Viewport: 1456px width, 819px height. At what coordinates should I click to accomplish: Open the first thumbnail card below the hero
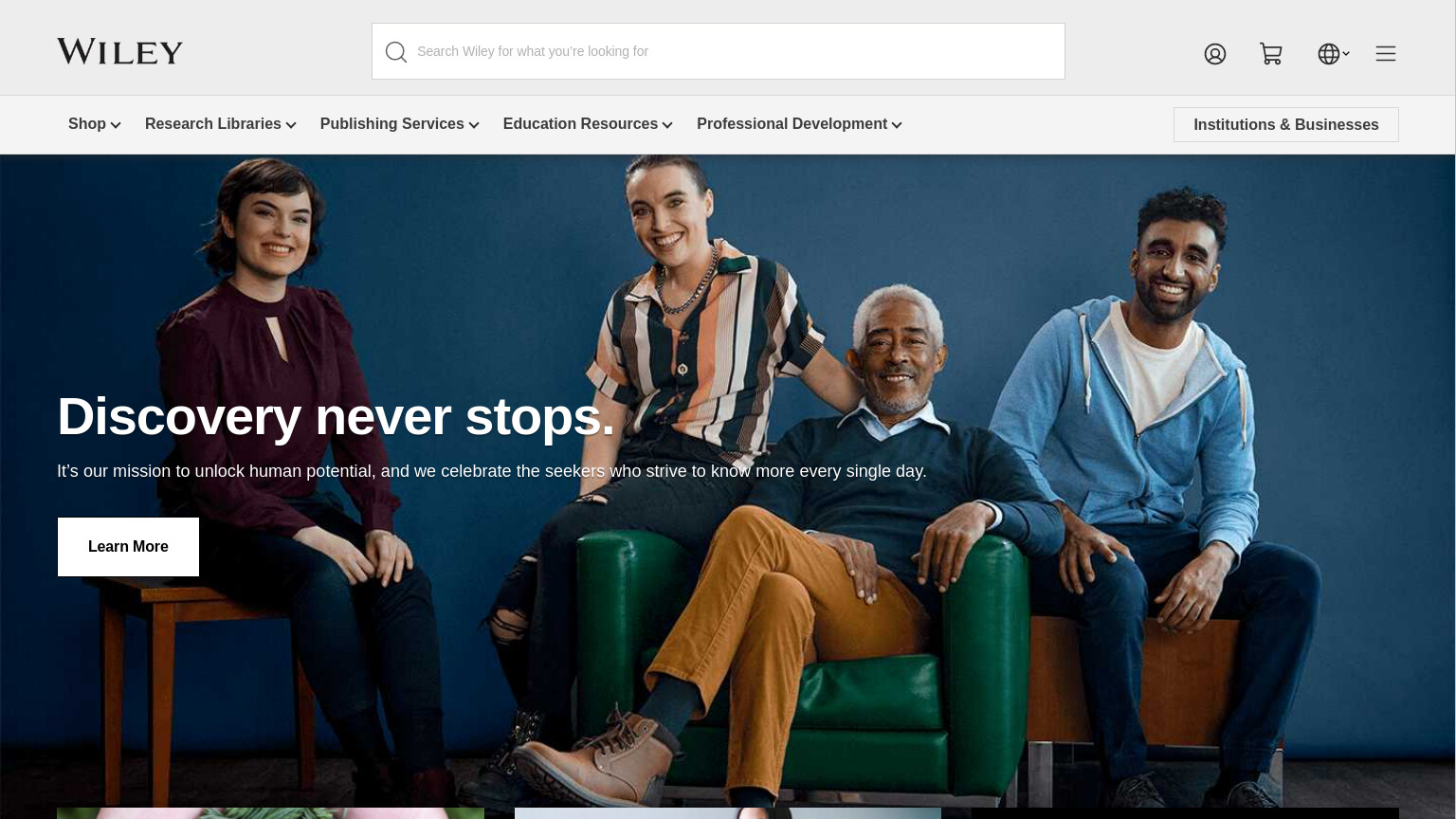(x=270, y=813)
